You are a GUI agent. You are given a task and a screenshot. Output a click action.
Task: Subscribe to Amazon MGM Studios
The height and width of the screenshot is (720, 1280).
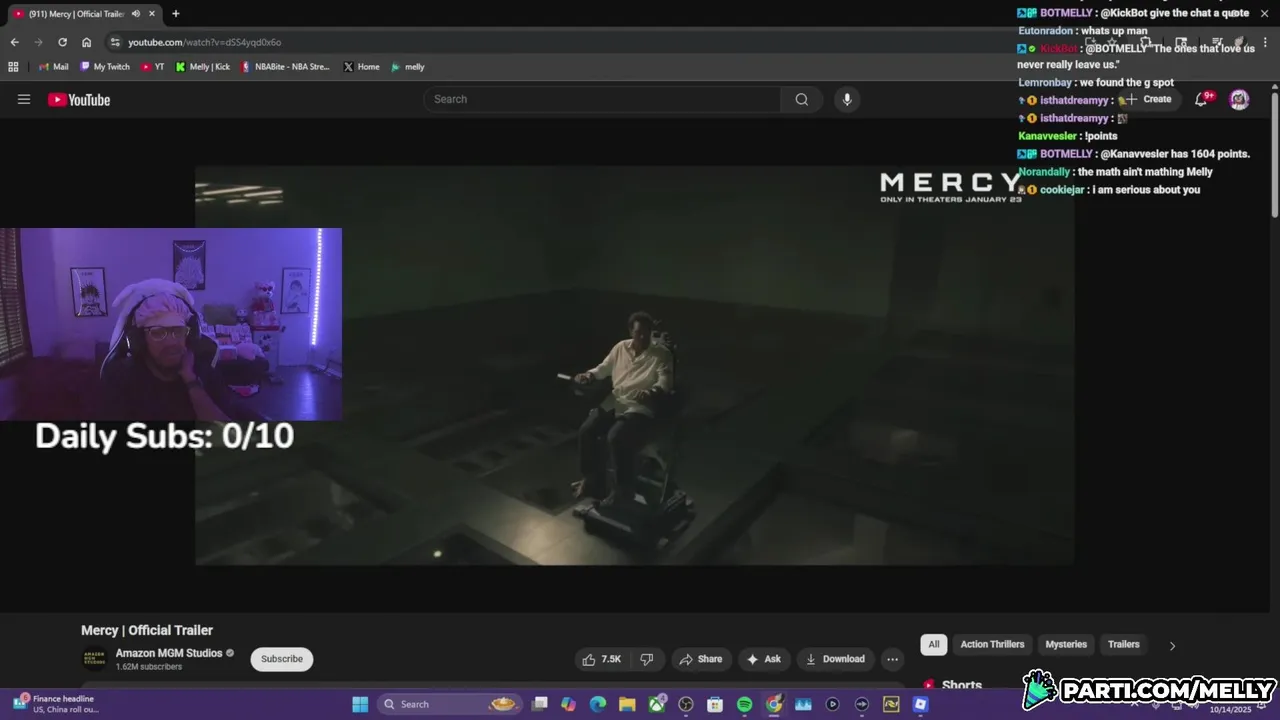coord(282,659)
